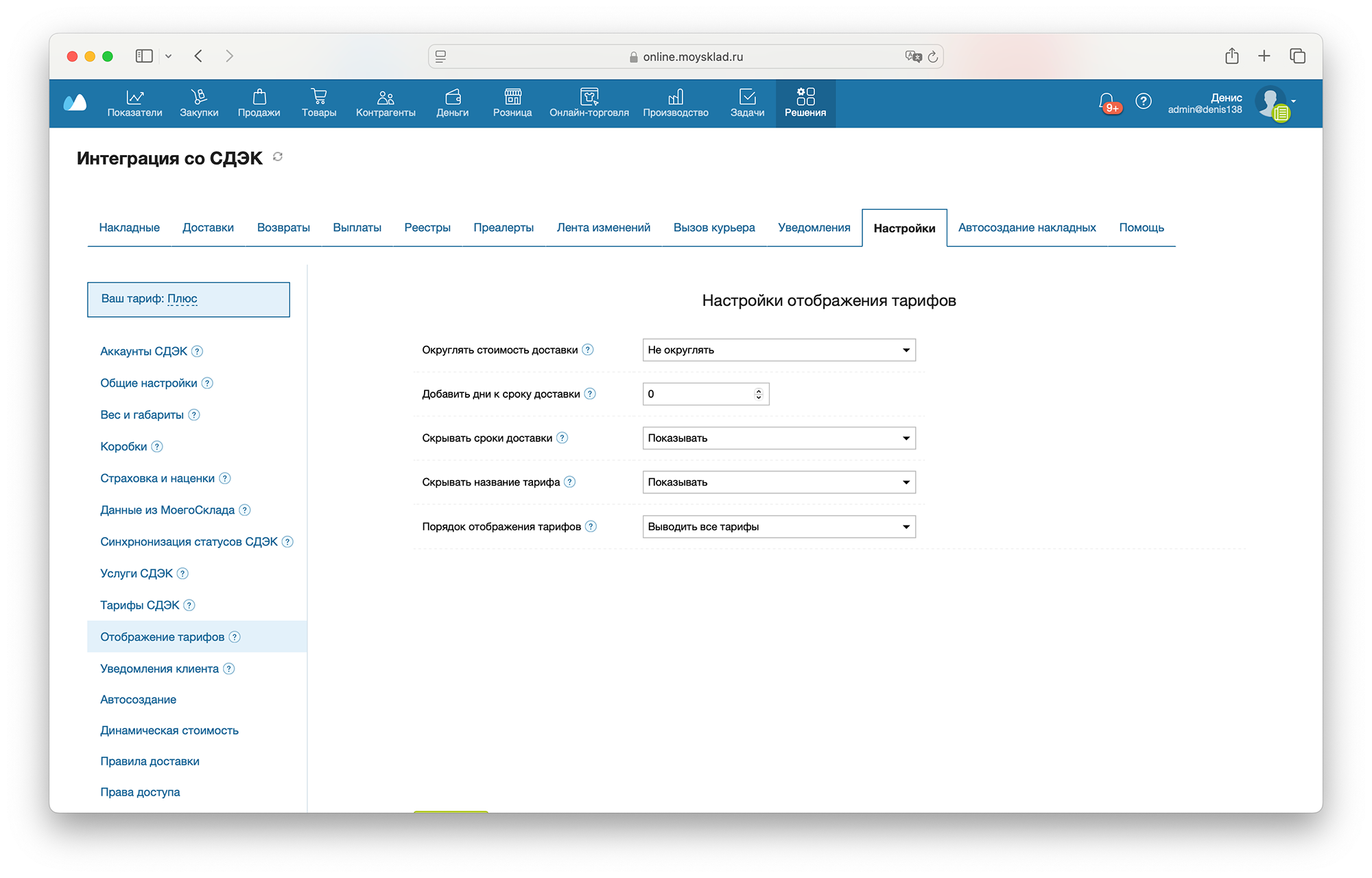This screenshot has width=1372, height=878.
Task: Click the refresh icon beside page title
Action: 278,157
